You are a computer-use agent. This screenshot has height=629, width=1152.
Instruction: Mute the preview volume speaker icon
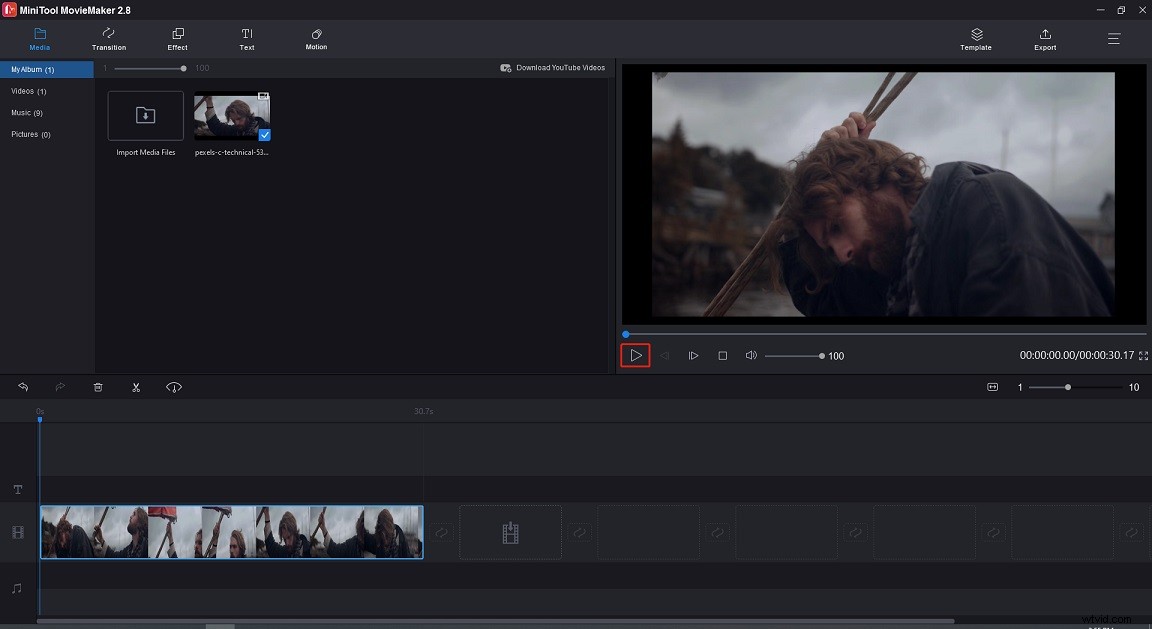tap(751, 356)
